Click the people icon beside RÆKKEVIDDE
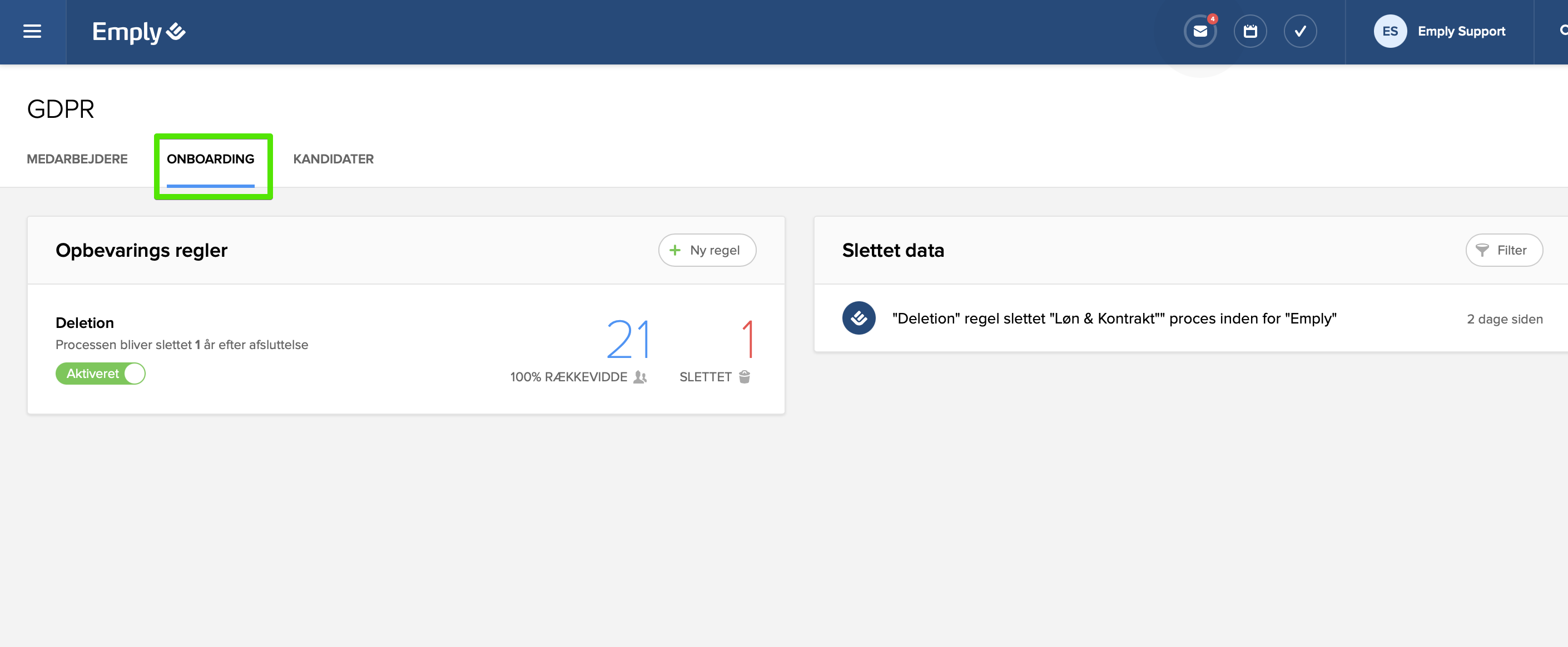The image size is (1568, 647). tap(639, 377)
